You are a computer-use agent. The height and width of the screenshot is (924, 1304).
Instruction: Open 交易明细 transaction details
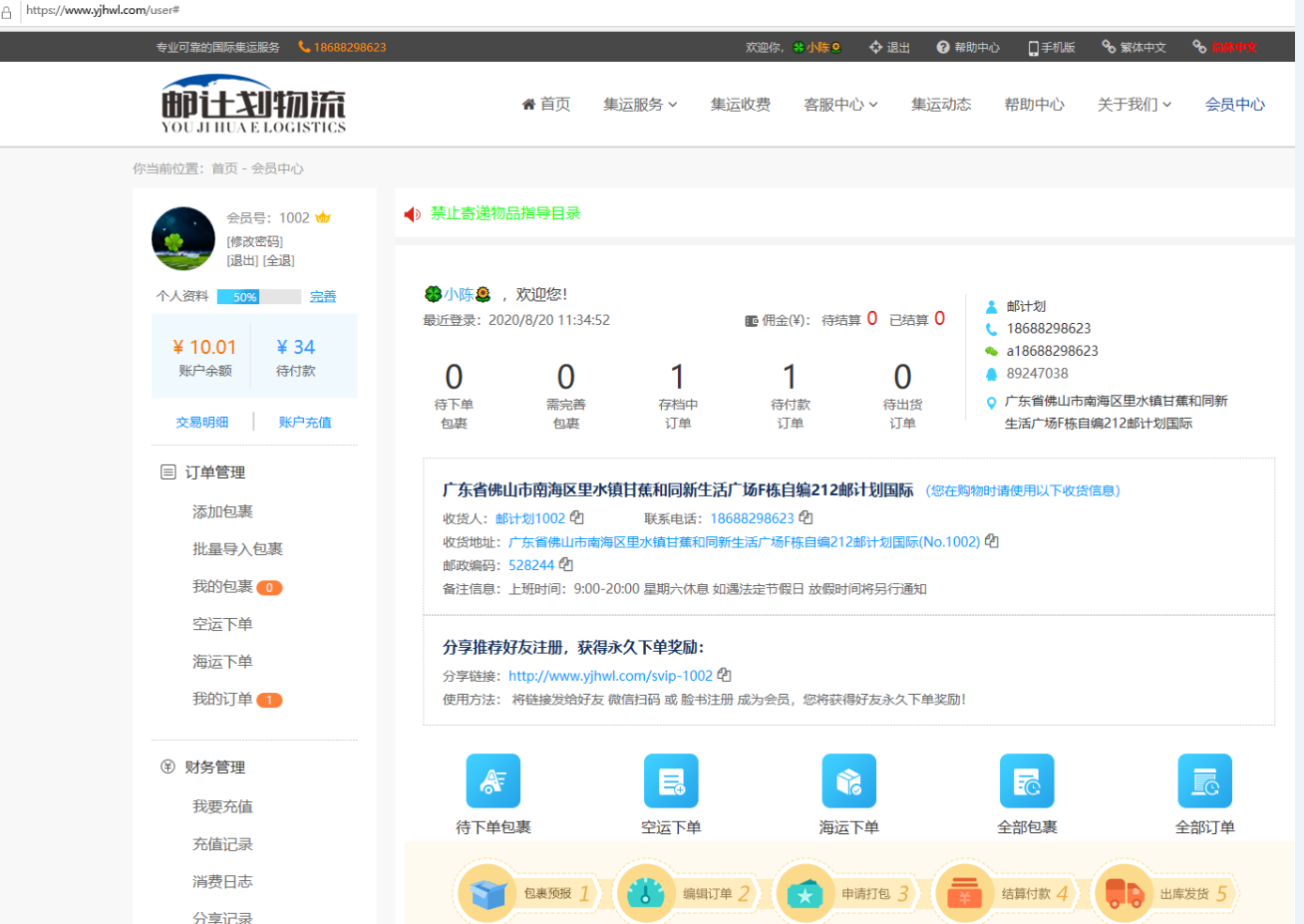(202, 422)
